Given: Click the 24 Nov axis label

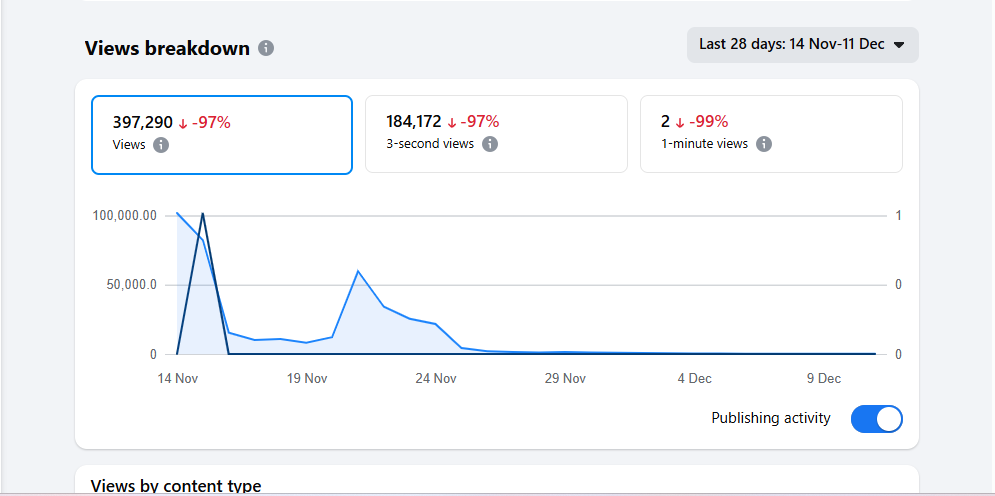Looking at the screenshot, I should pos(436,379).
